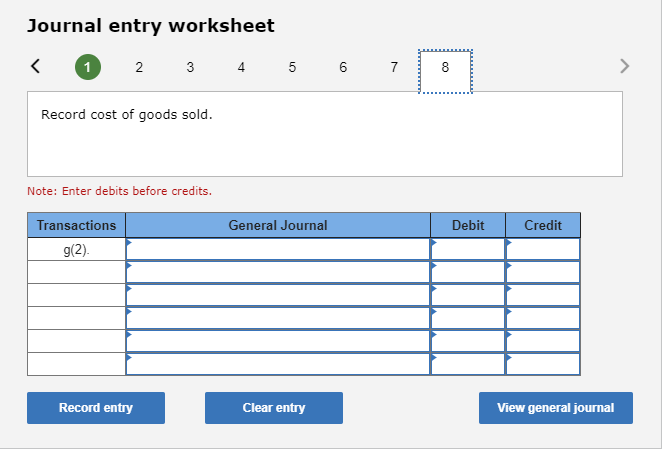Screen dimensions: 663x450
Task: Click the Clear entry button
Action: tap(274, 408)
